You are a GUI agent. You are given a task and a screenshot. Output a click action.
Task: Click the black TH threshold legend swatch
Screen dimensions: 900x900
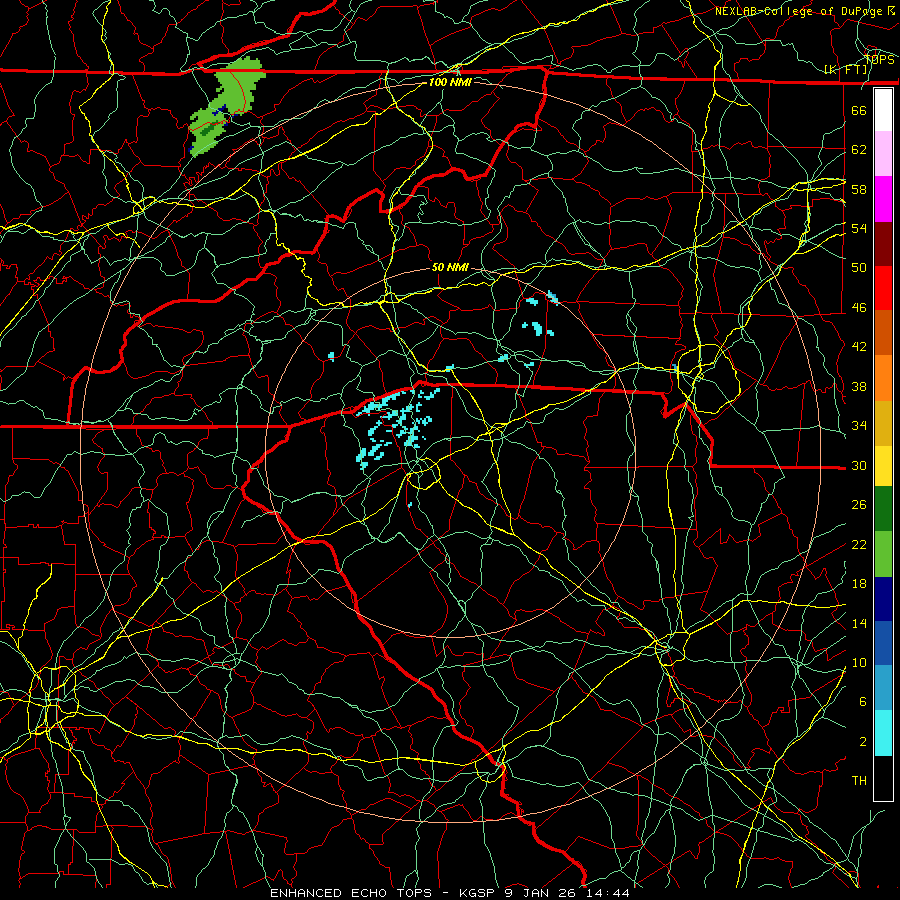point(883,778)
